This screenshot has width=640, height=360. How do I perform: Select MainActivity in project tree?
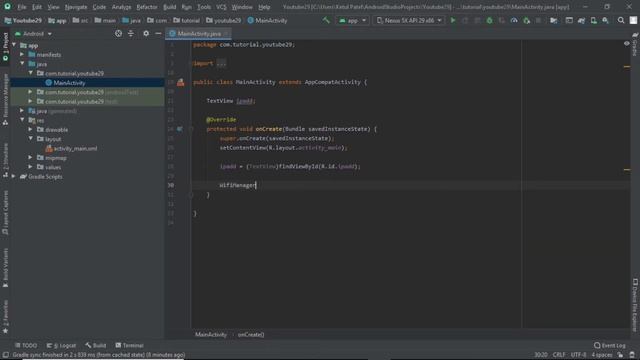pos(69,83)
